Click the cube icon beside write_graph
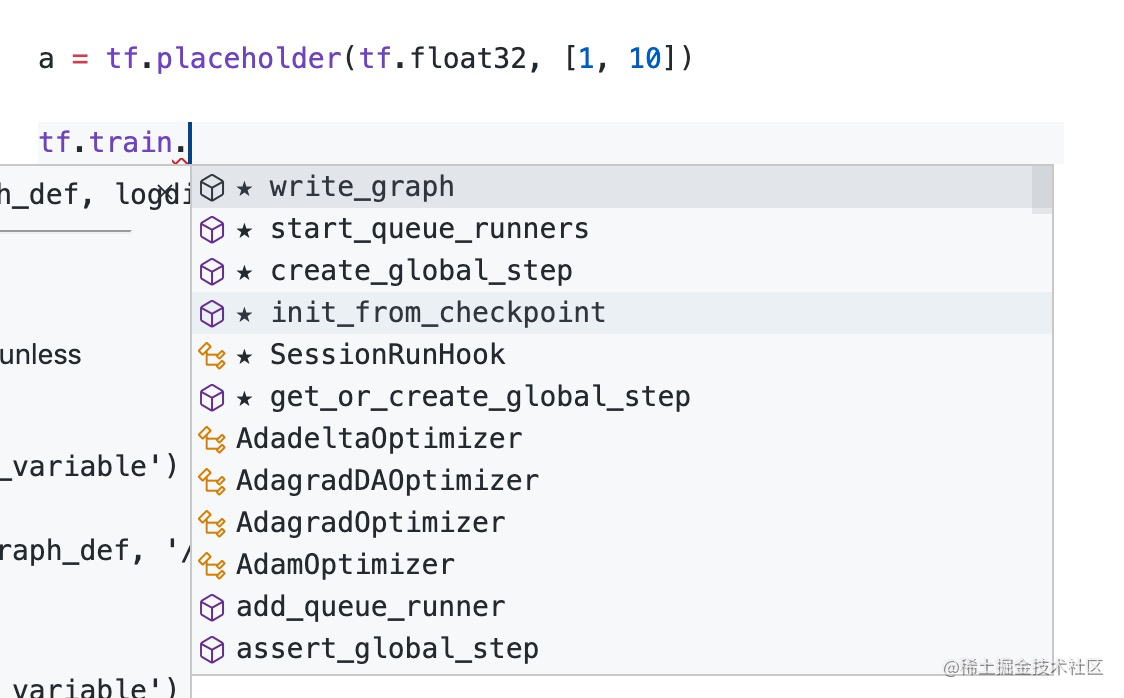The height and width of the screenshot is (698, 1124). pyautogui.click(x=212, y=188)
